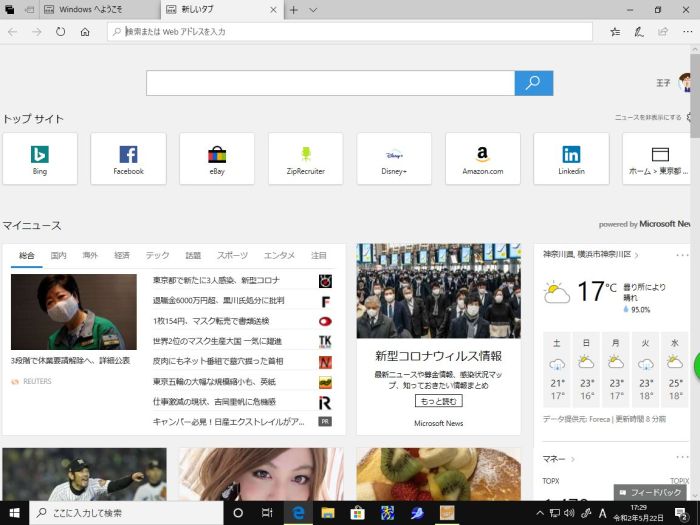This screenshot has height=525, width=700.
Task: Click the Bing web search box
Action: pyautogui.click(x=330, y=83)
